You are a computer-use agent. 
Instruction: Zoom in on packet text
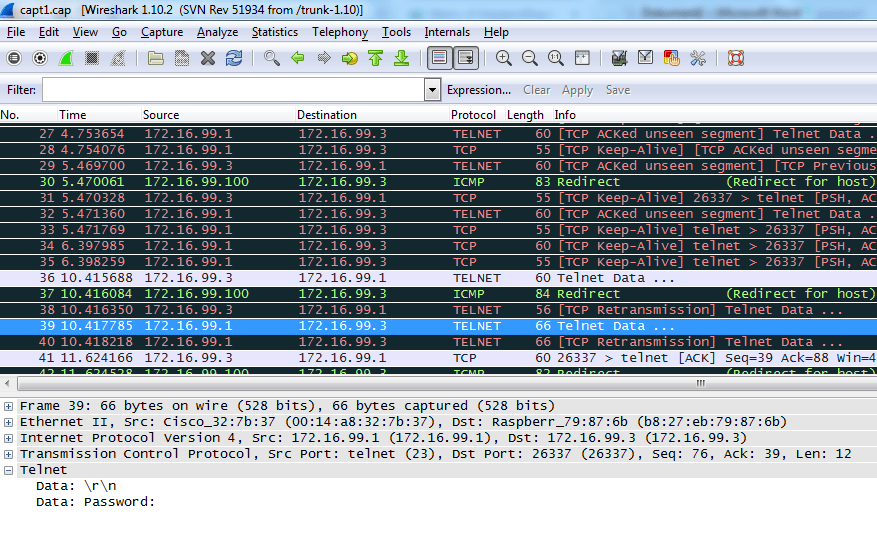tap(503, 58)
